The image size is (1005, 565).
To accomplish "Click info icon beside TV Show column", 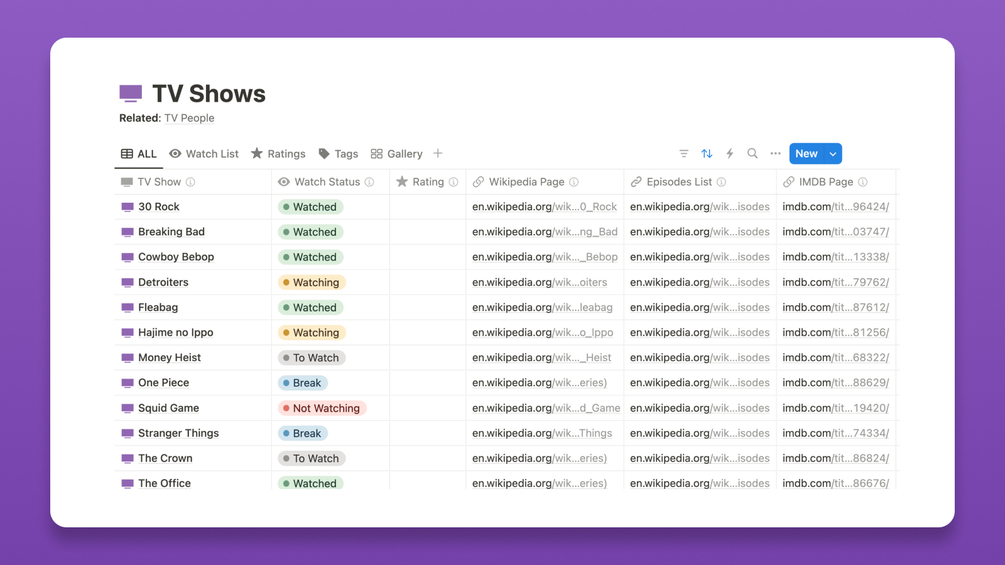I will coord(190,182).
